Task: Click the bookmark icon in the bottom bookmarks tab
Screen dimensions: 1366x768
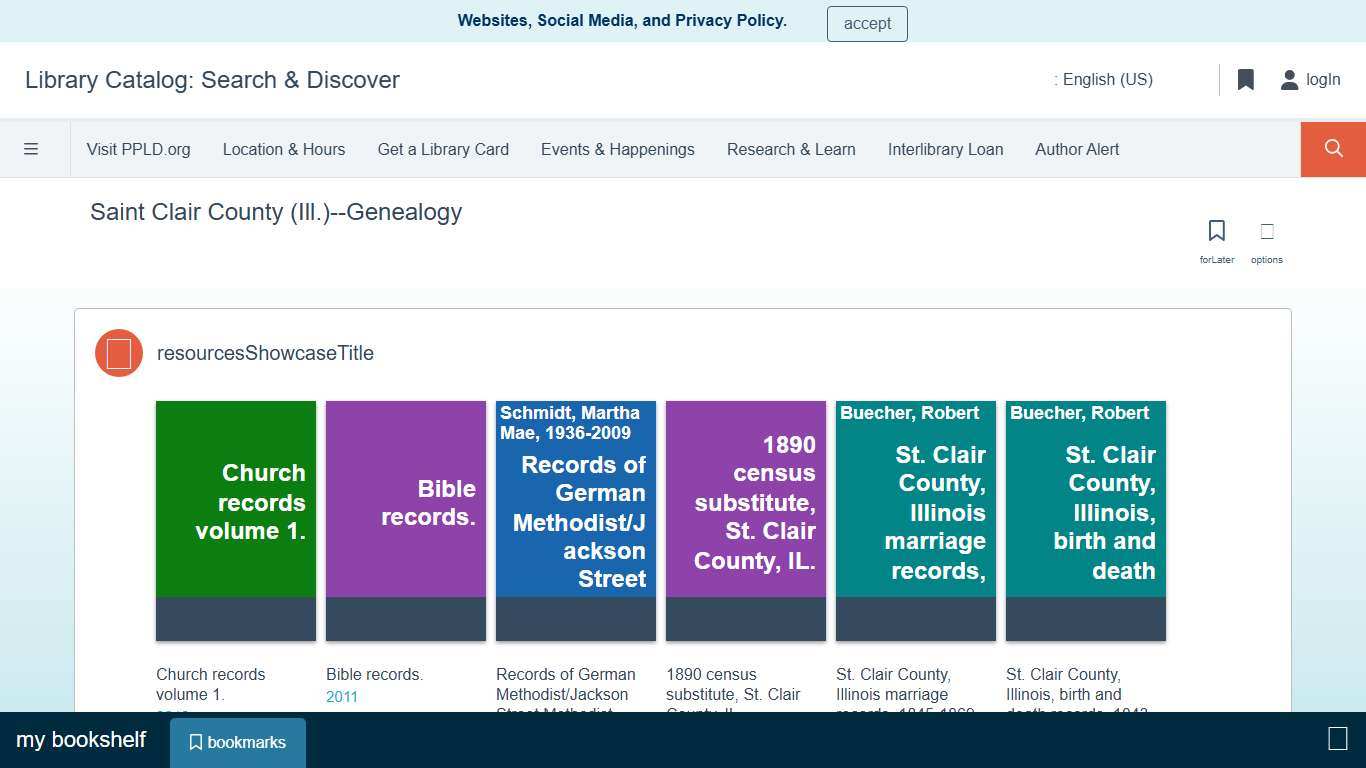Action: pyautogui.click(x=196, y=742)
